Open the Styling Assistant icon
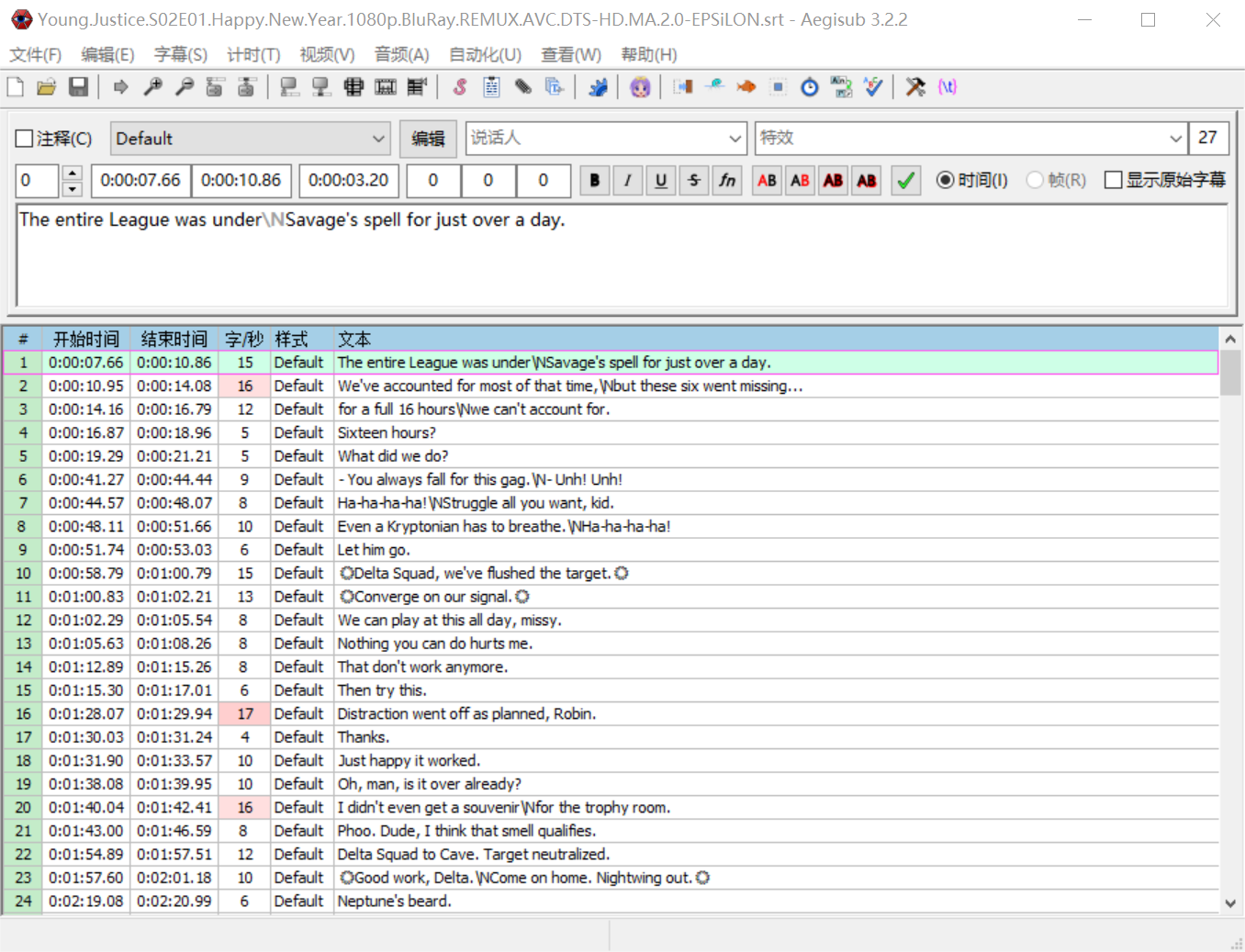1245x952 pixels. point(714,87)
